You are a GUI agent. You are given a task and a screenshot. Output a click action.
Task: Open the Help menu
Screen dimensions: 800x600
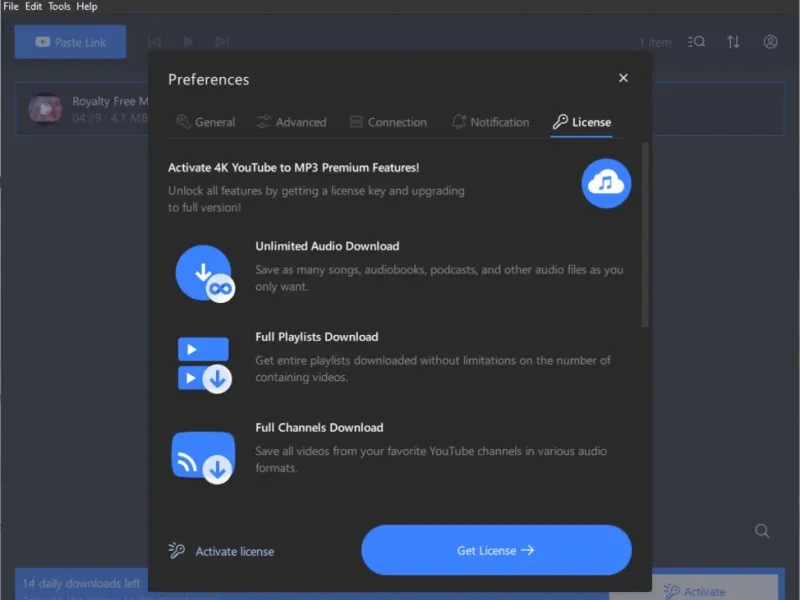pos(87,7)
